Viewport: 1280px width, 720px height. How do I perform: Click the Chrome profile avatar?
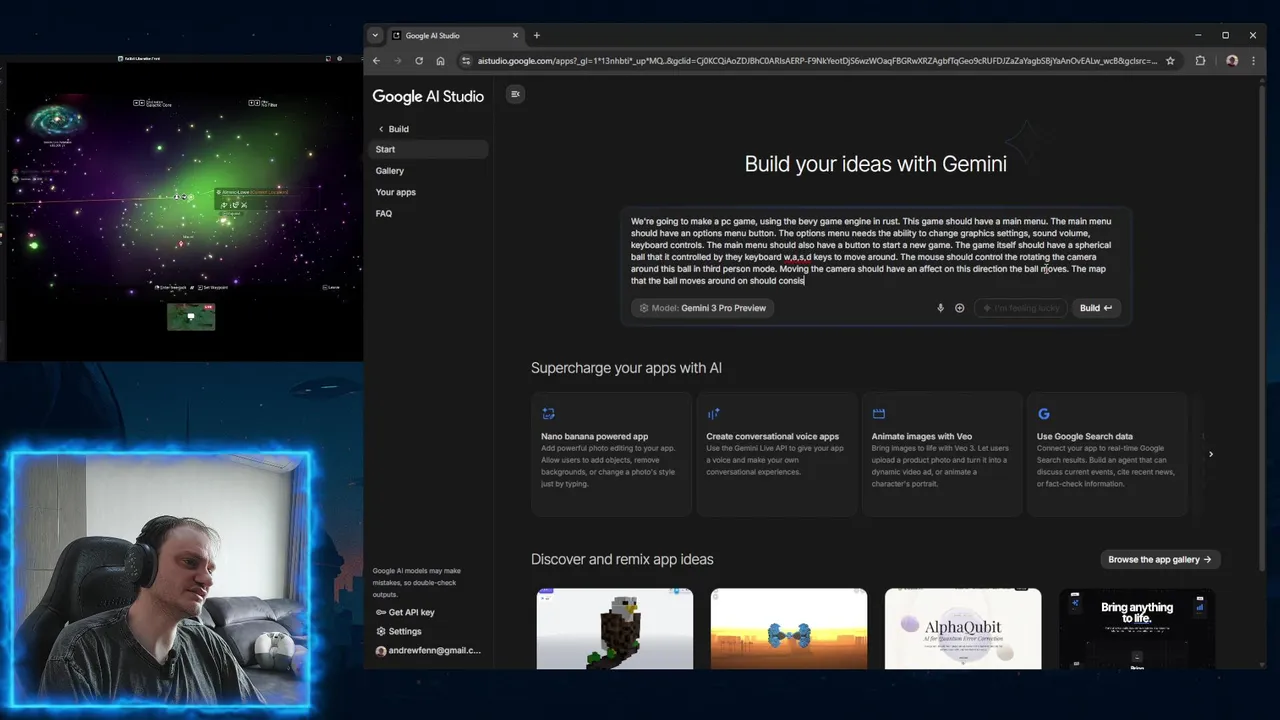tap(1232, 61)
